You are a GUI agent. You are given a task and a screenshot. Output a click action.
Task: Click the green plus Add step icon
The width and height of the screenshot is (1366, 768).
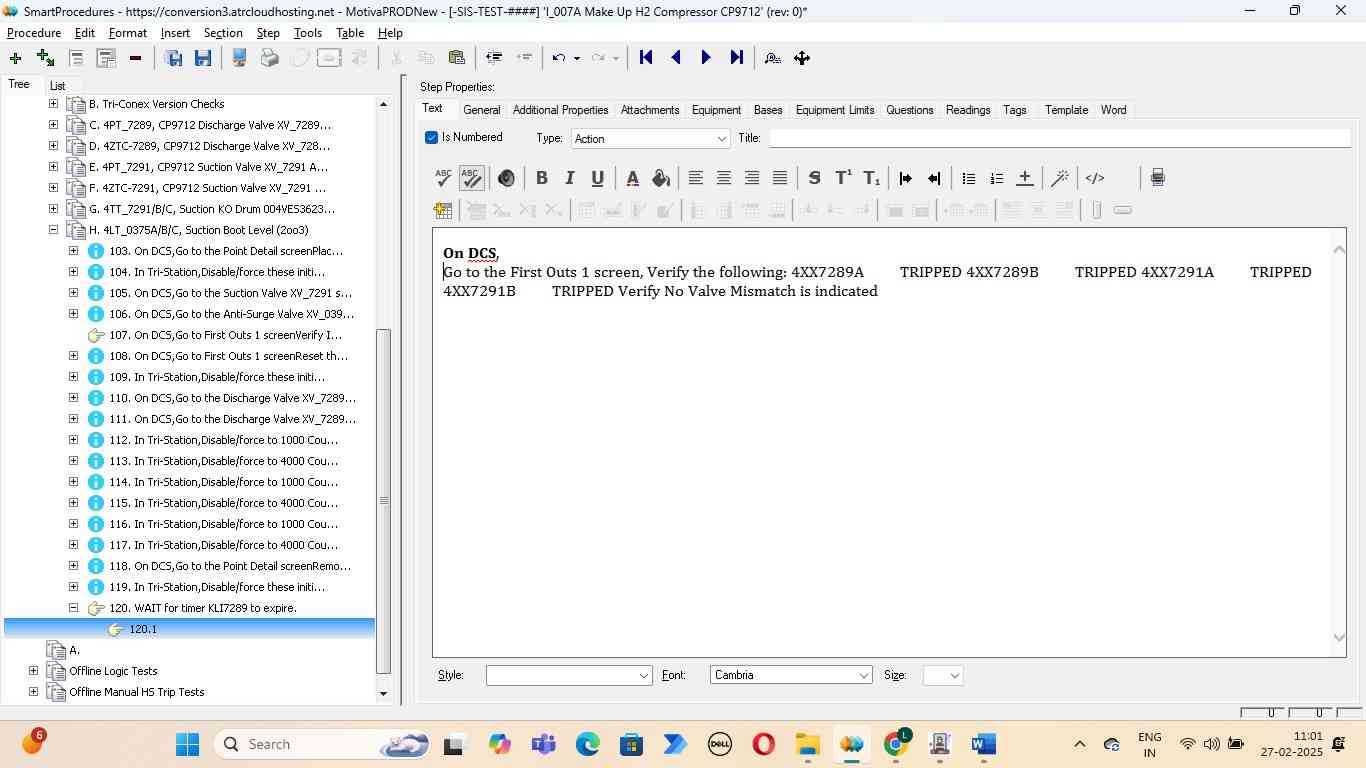click(x=15, y=58)
